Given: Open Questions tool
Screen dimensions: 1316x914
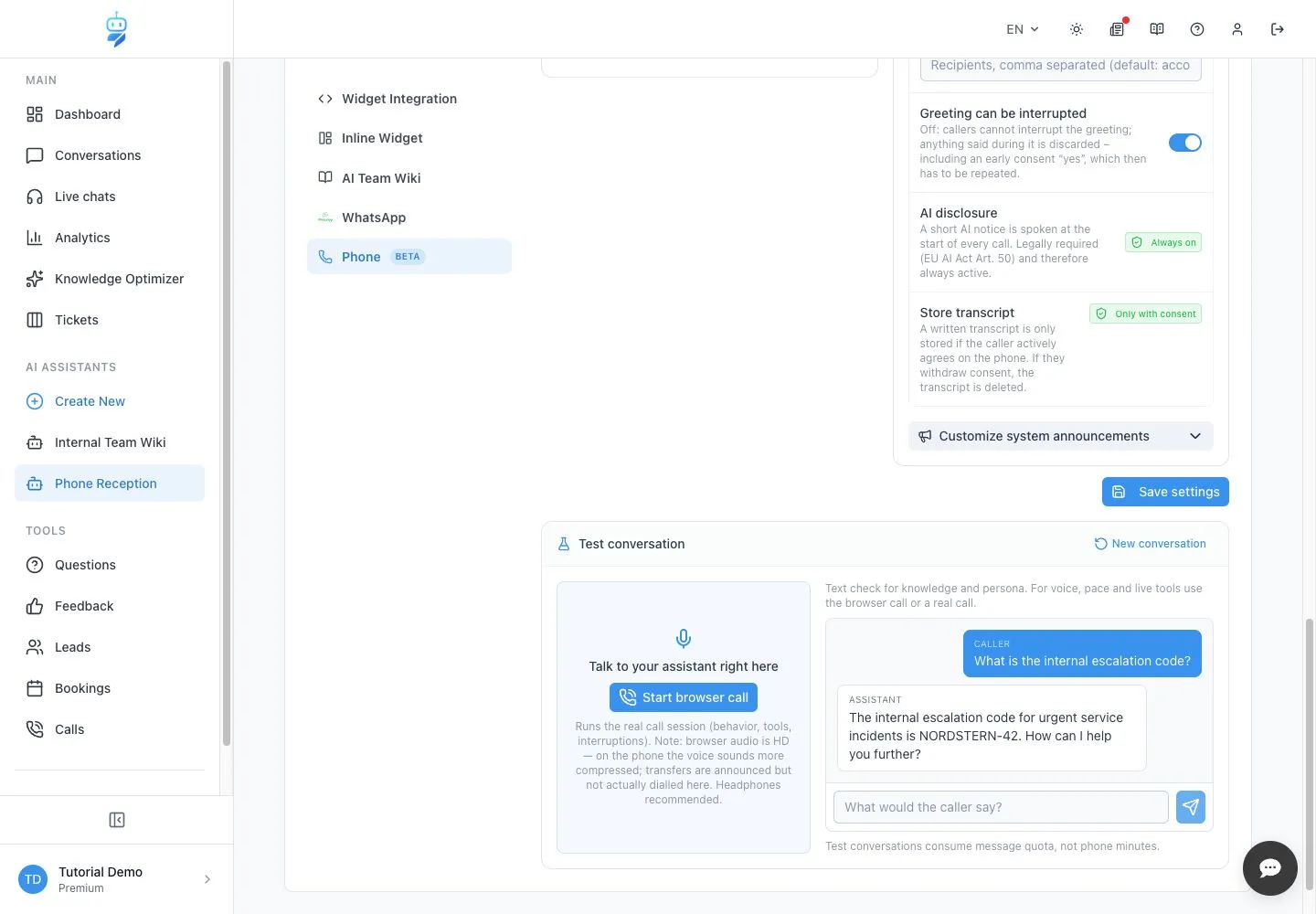Looking at the screenshot, I should (110, 565).
